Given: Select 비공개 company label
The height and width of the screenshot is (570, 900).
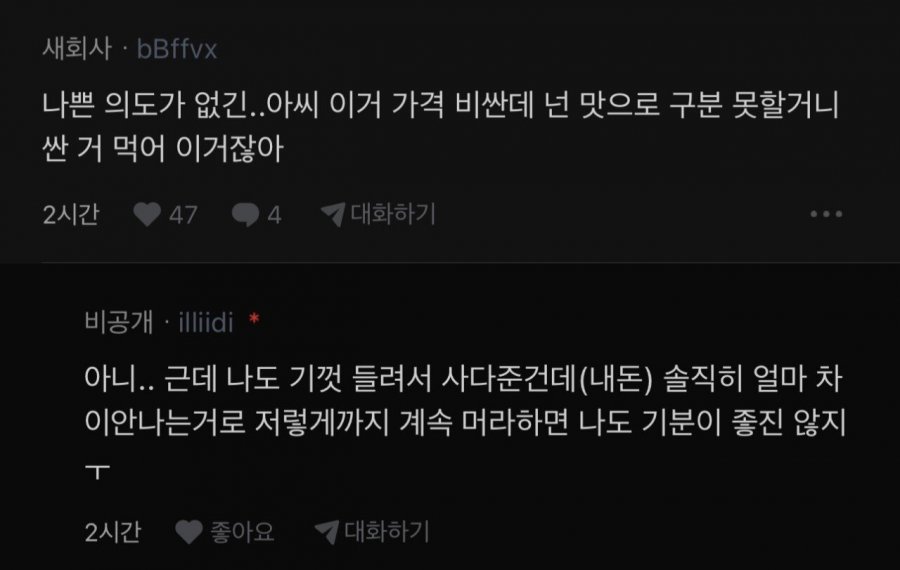Looking at the screenshot, I should click(119, 321).
